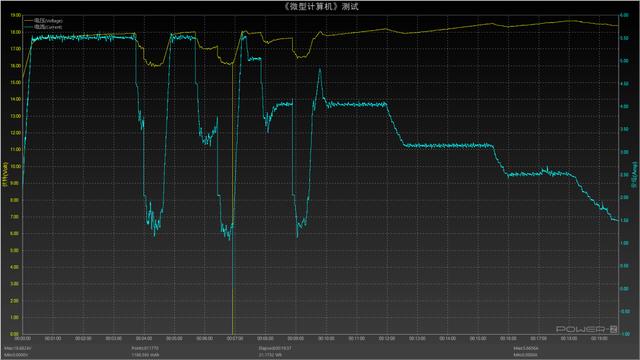The width and height of the screenshot is (640, 360).
Task: Click the 00:00:00 time axis label
Action: [23, 338]
